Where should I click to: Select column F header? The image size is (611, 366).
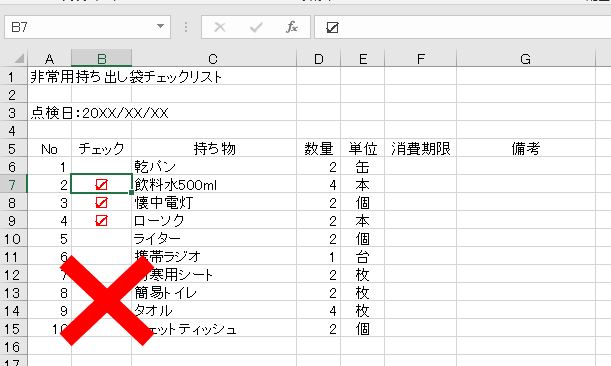[420, 59]
